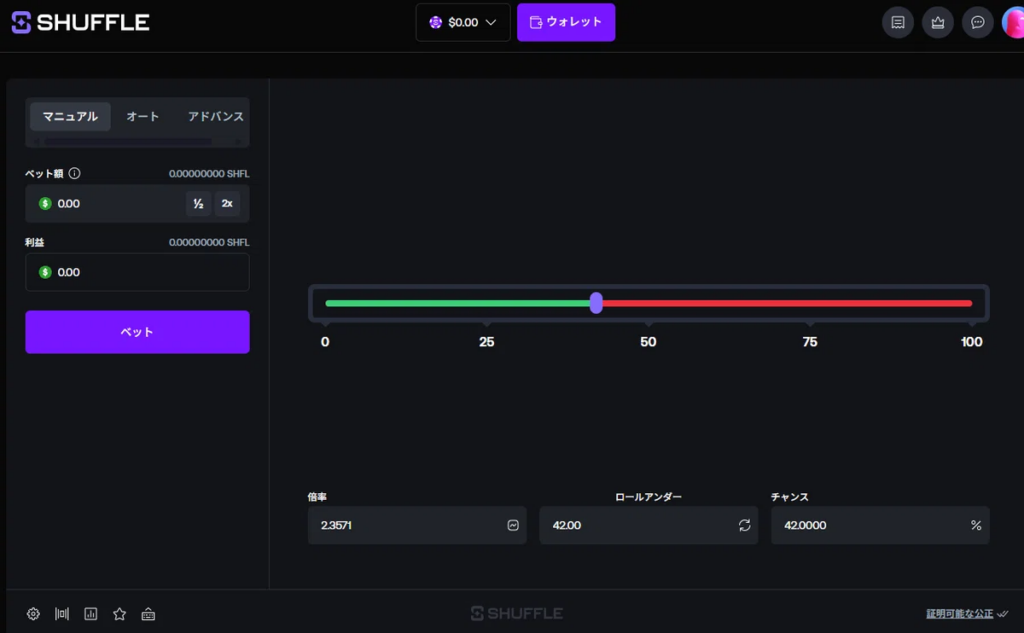
Task: Click the multiplier chart icon in 倍率 field
Action: (513, 525)
